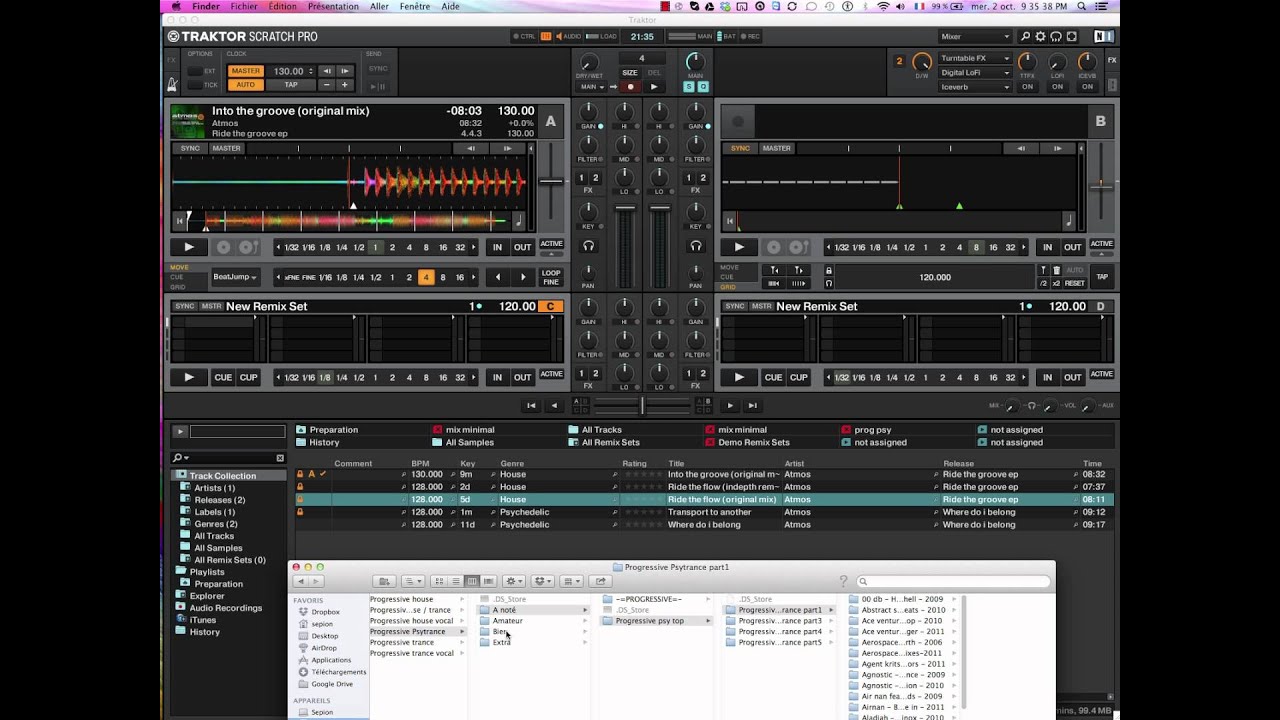Open Fenêtre menu in menu bar
The image size is (1280, 720).
pos(415,6)
